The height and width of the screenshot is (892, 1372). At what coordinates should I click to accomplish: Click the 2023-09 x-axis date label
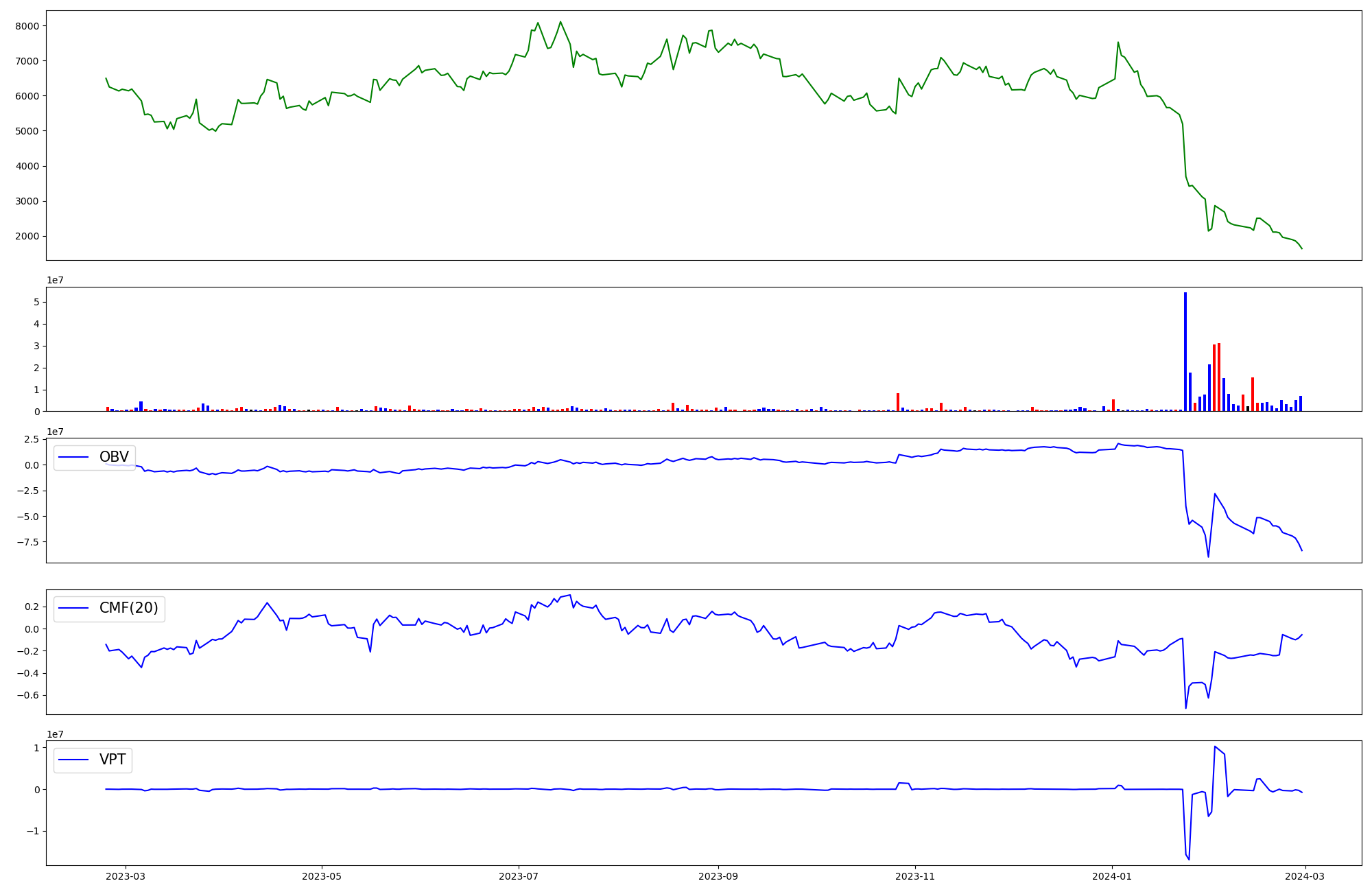[718, 876]
